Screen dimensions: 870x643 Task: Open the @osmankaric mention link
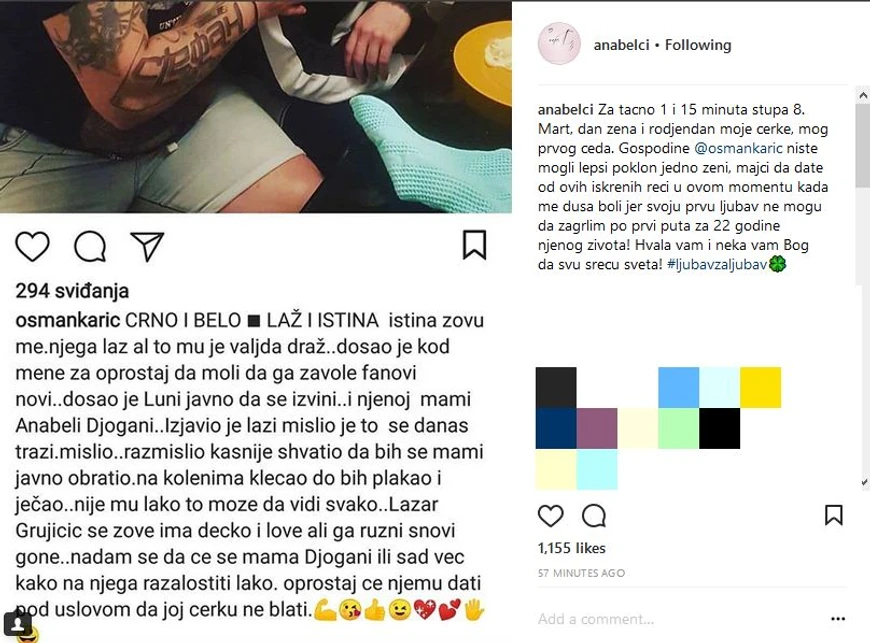point(739,148)
